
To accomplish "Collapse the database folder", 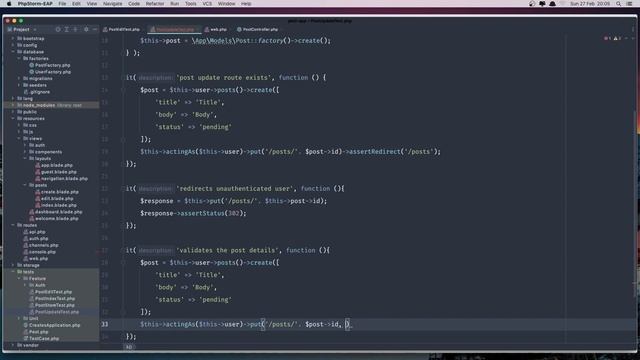I will (13, 52).
